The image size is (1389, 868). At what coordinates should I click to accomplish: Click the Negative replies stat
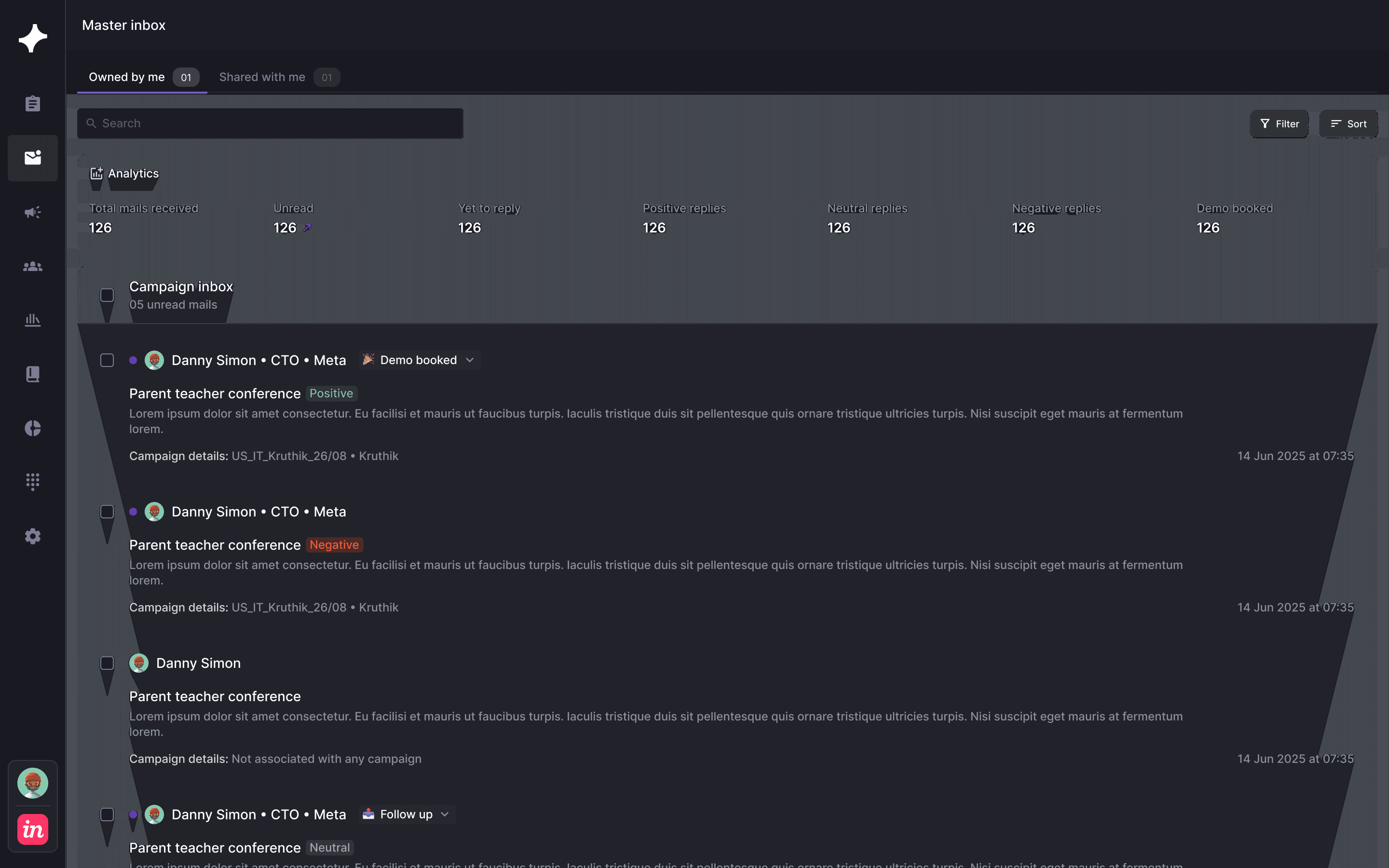[1057, 218]
